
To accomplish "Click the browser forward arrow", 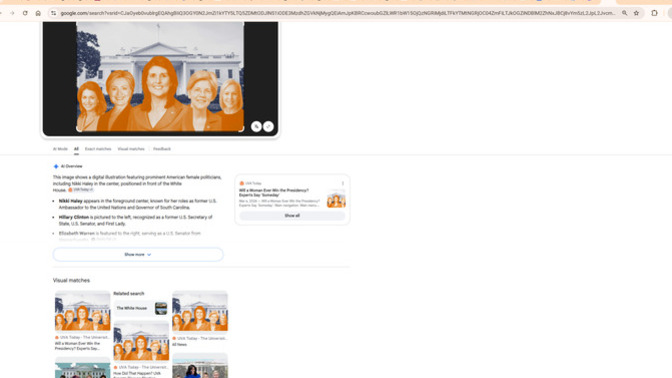I will [12, 13].
